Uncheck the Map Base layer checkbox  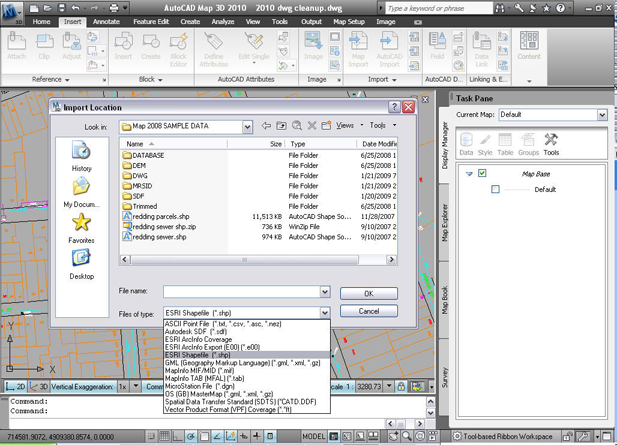click(482, 173)
